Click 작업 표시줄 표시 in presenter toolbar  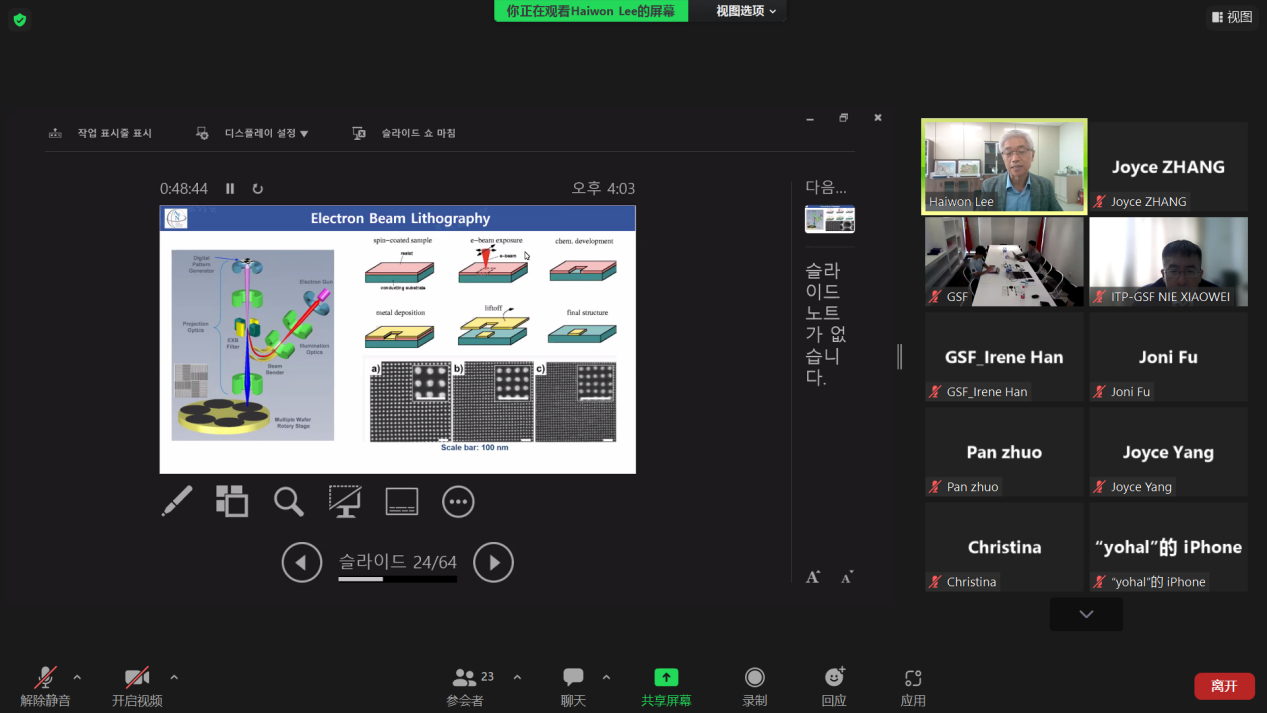click(x=101, y=133)
